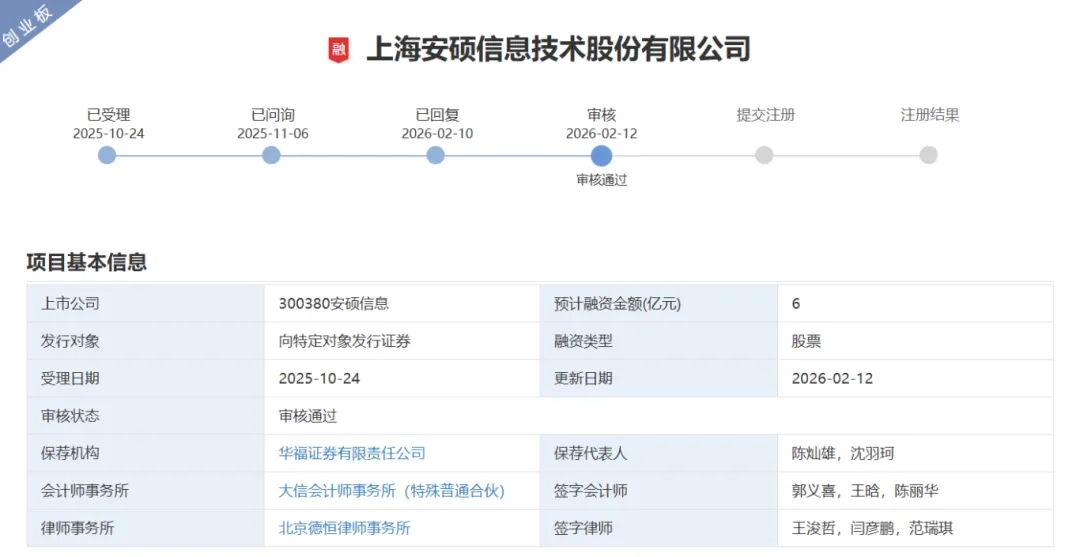Click the 更新日期 value 2026-02-12
The height and width of the screenshot is (557, 1080).
coord(832,379)
